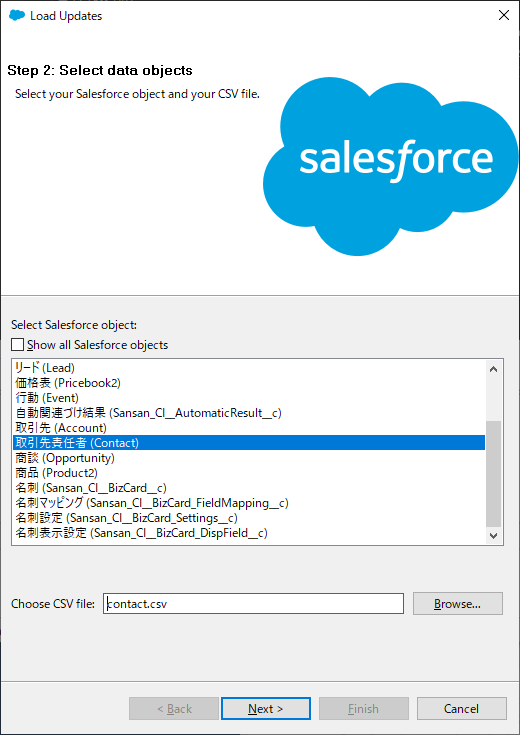Select 商談 (Opportunity) object
This screenshot has width=520, height=735.
point(249,458)
